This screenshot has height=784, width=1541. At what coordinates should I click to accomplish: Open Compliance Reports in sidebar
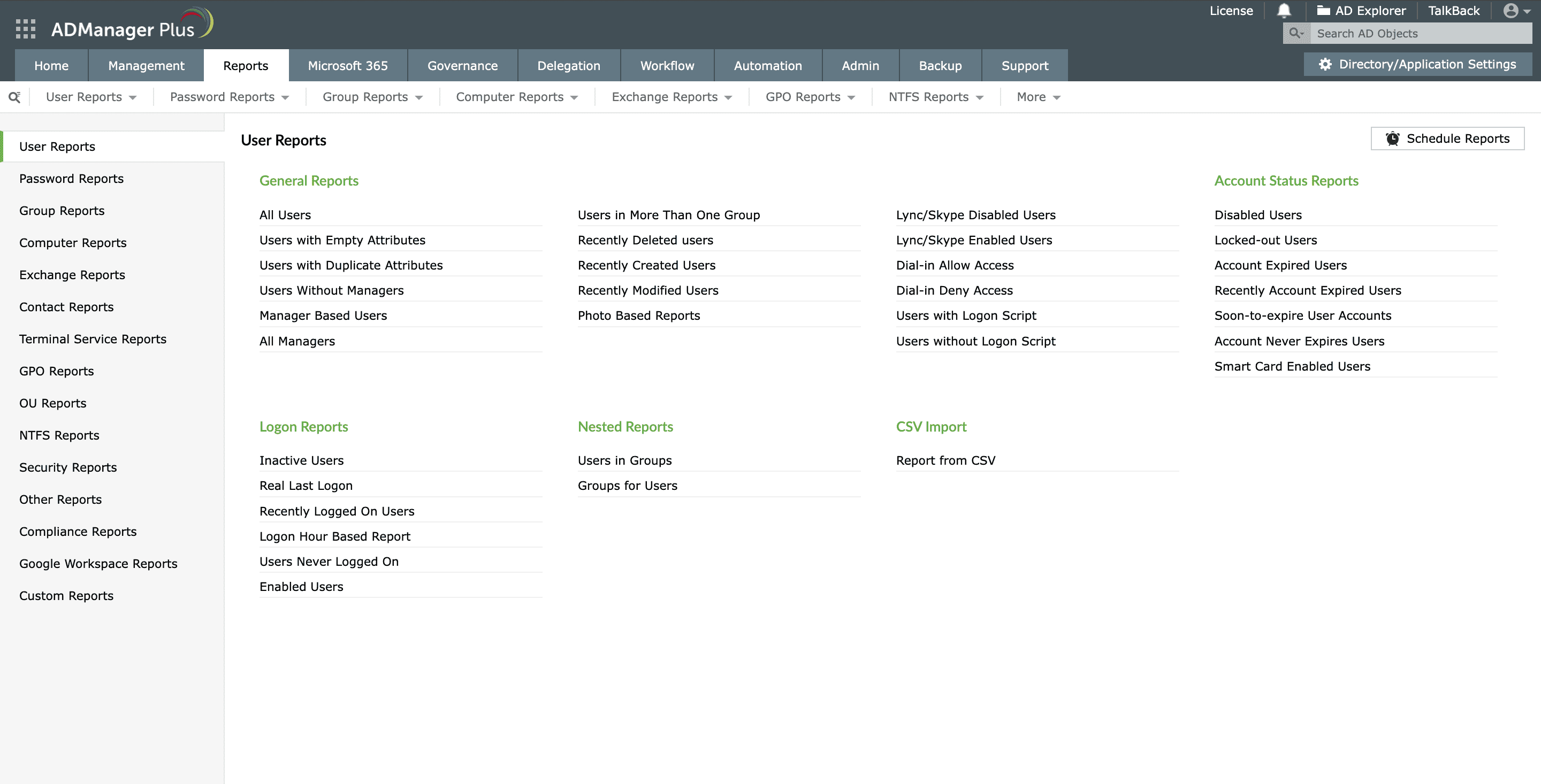point(77,531)
